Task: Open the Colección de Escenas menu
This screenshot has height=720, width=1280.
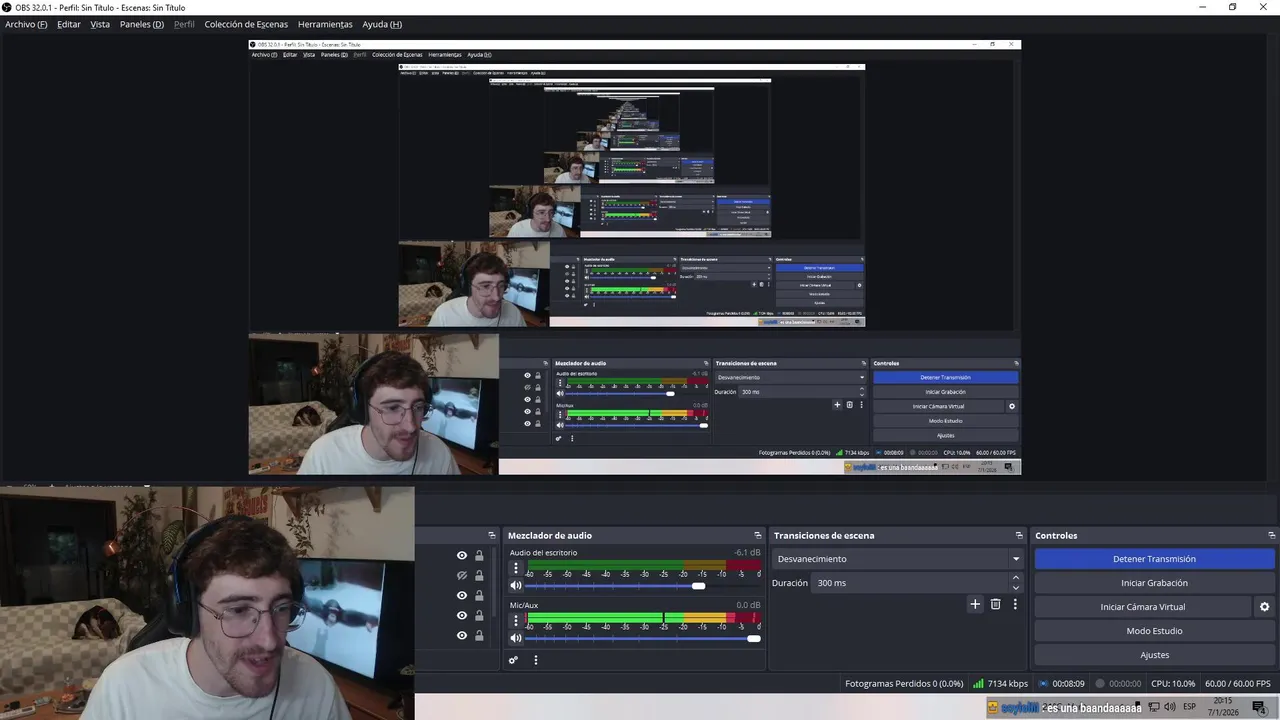Action: 246,24
